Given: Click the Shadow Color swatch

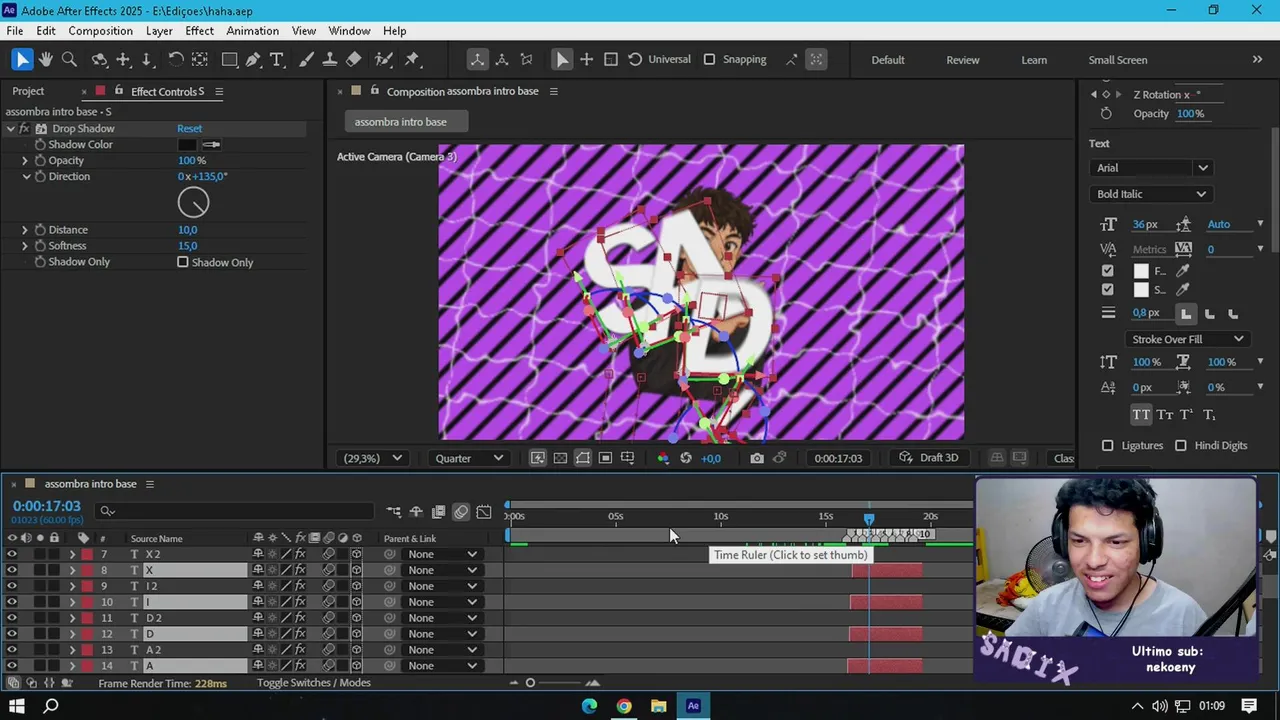Looking at the screenshot, I should pyautogui.click(x=187, y=144).
